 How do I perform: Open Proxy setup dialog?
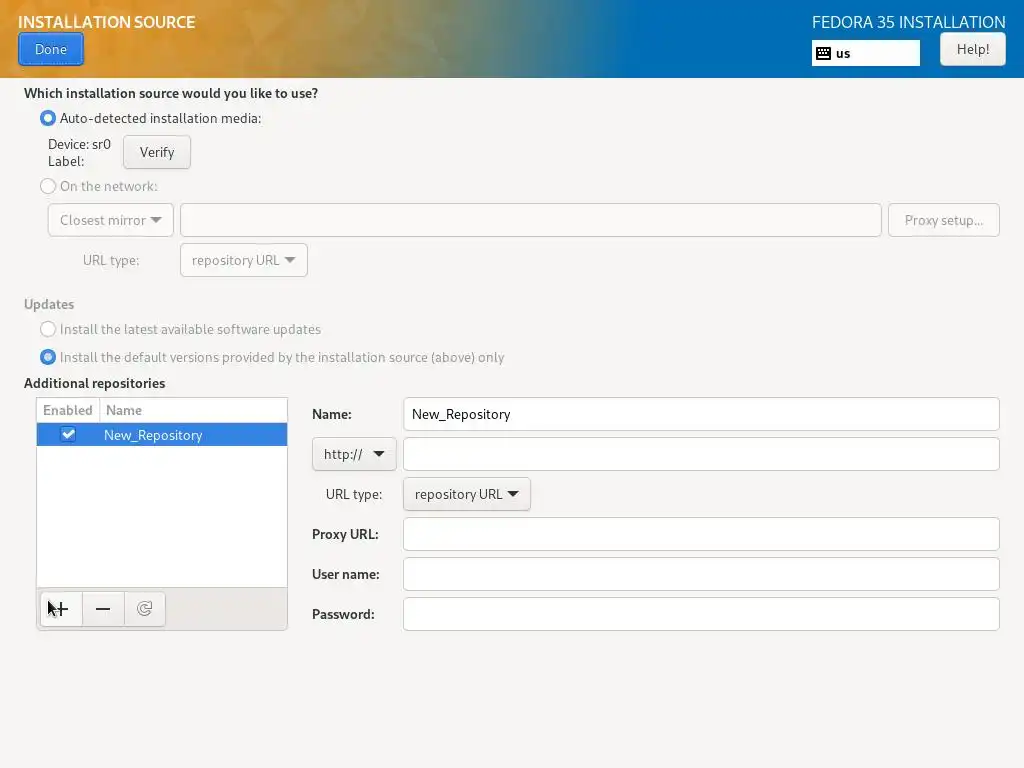click(944, 220)
